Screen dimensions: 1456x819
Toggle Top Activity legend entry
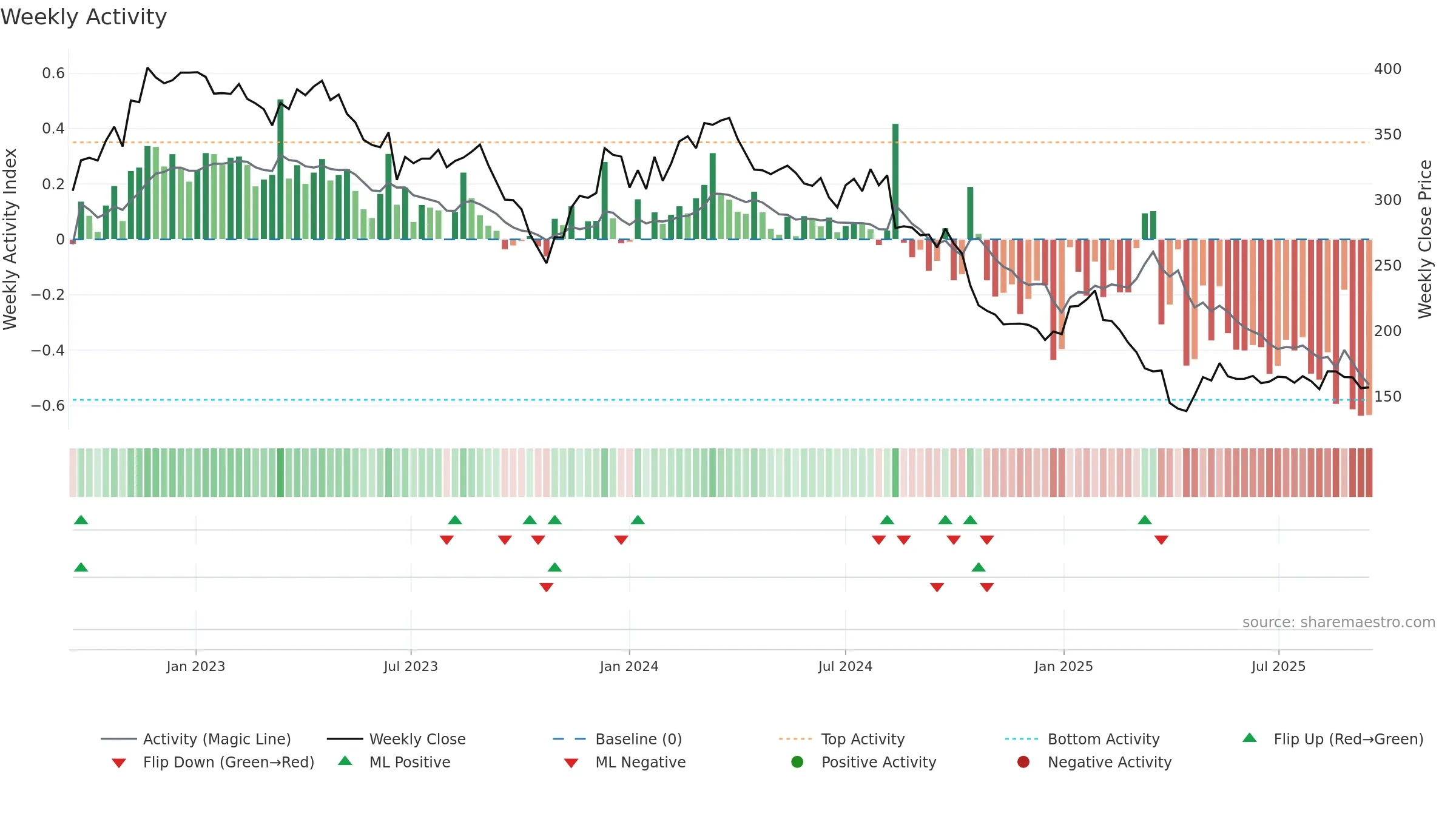[x=842, y=739]
